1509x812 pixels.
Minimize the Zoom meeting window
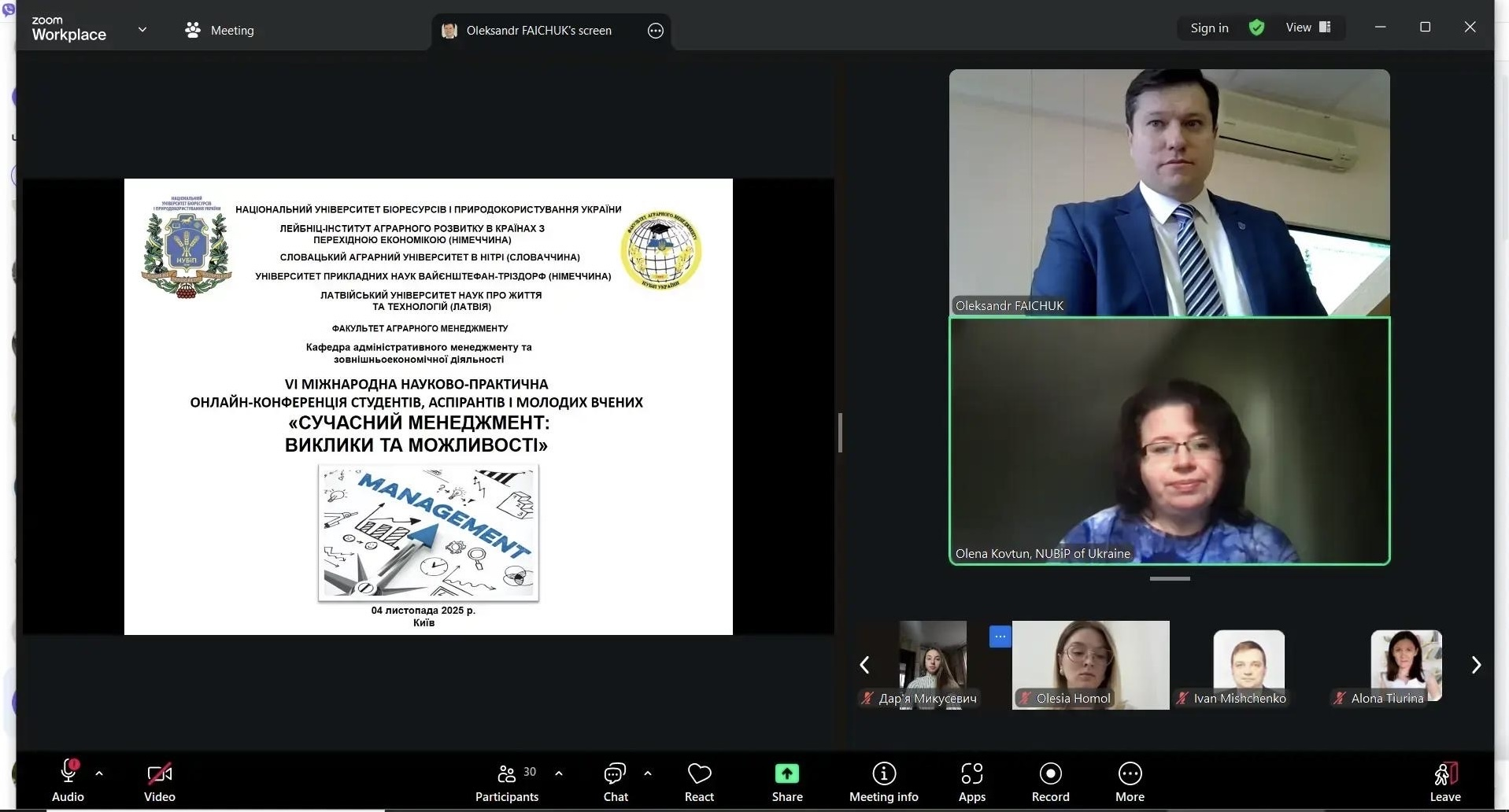pyautogui.click(x=1380, y=27)
